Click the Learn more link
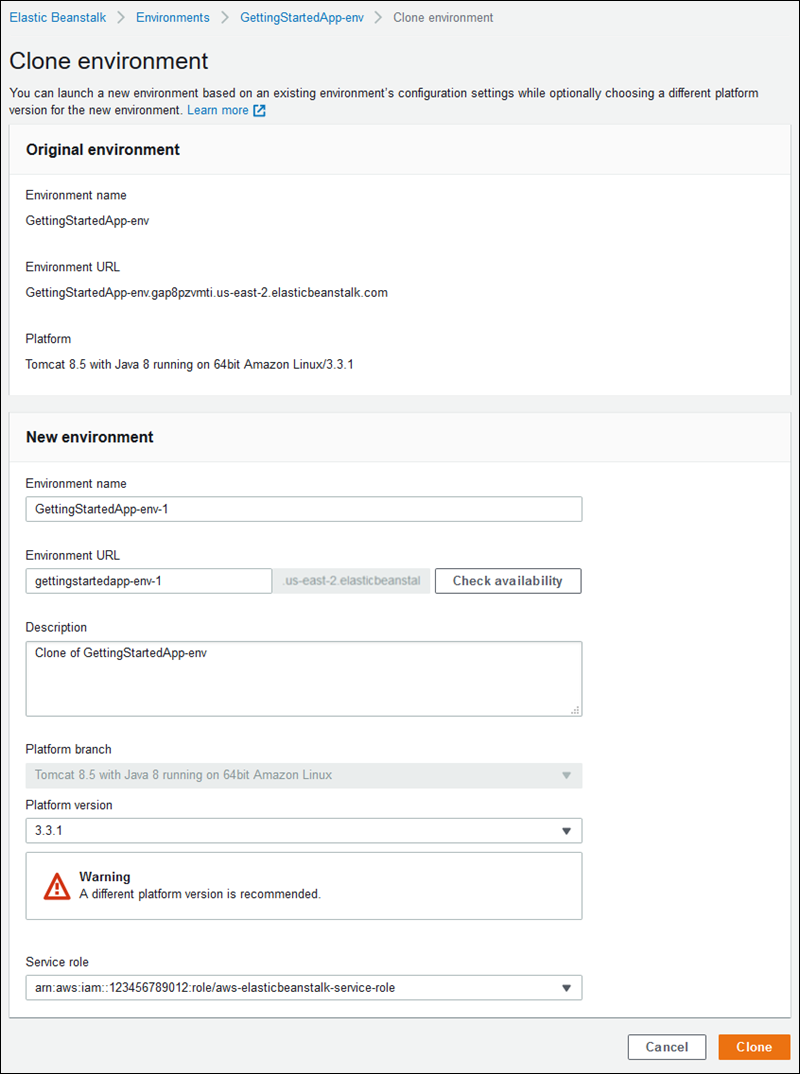This screenshot has height=1074, width=800. (217, 110)
